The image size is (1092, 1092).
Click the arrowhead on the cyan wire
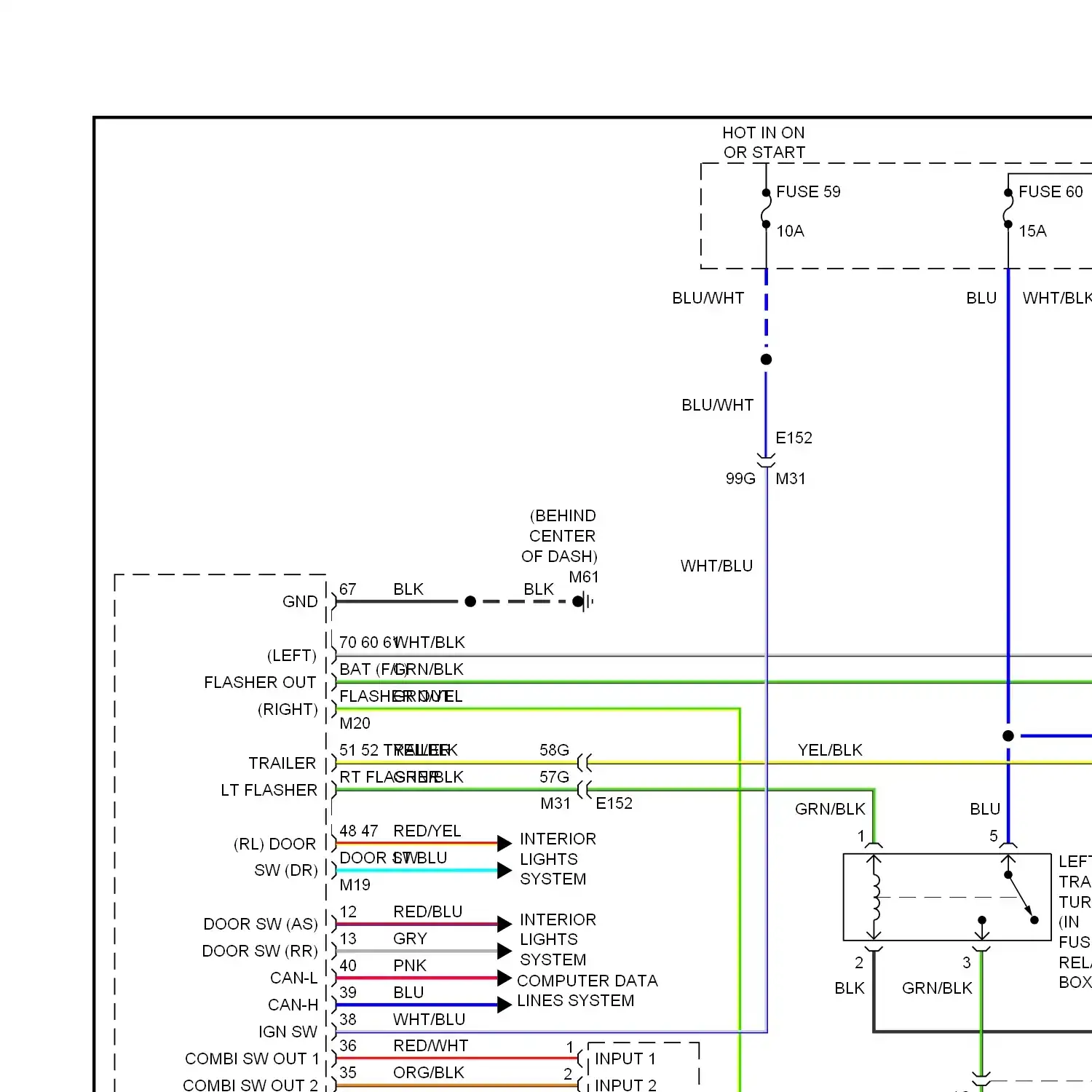pos(505,870)
